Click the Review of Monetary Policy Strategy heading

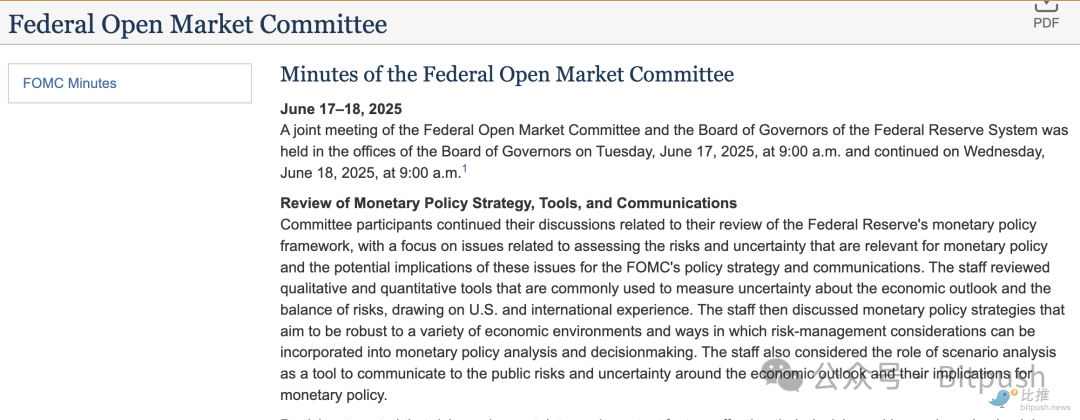[x=508, y=203]
